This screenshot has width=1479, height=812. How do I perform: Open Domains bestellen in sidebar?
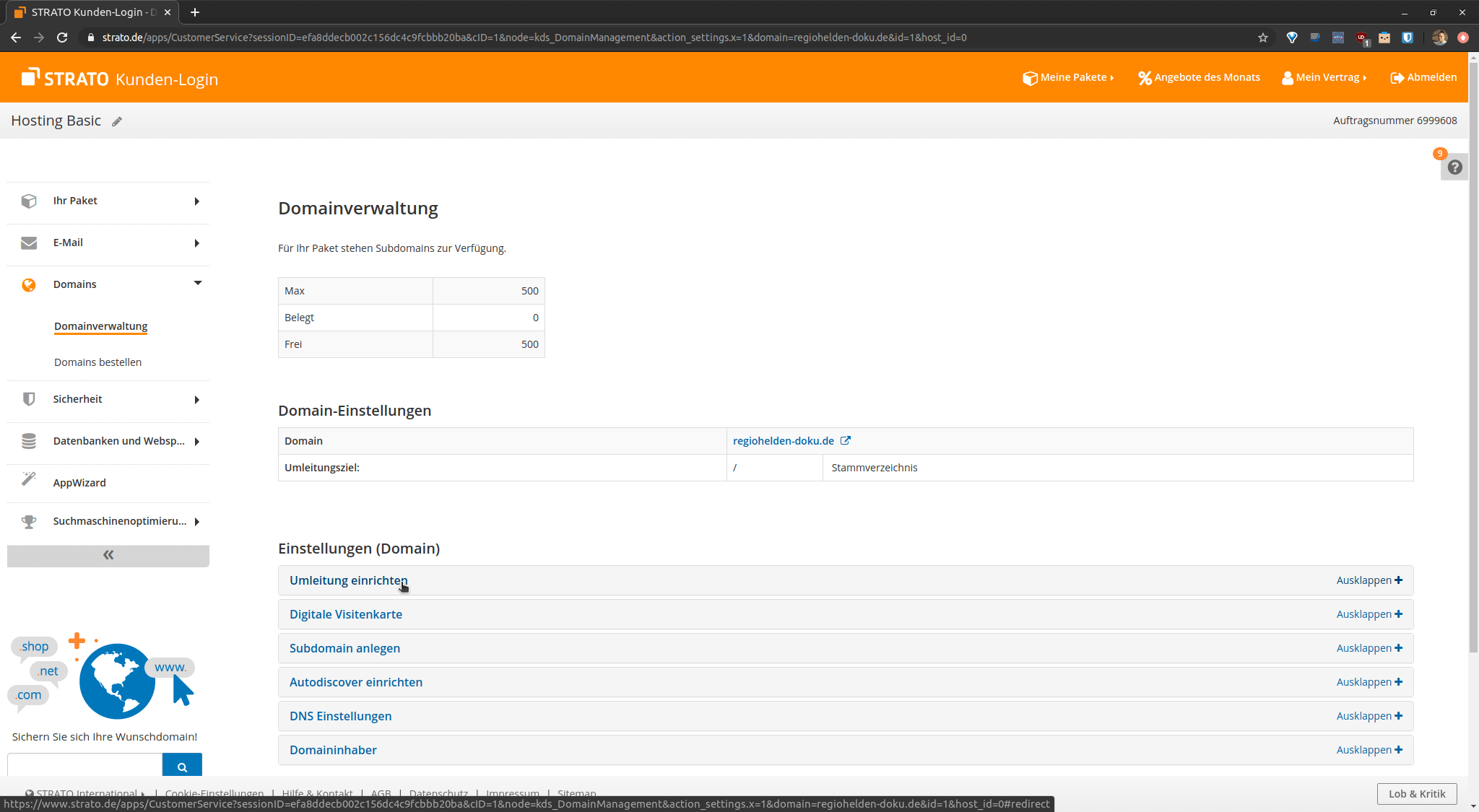point(97,362)
